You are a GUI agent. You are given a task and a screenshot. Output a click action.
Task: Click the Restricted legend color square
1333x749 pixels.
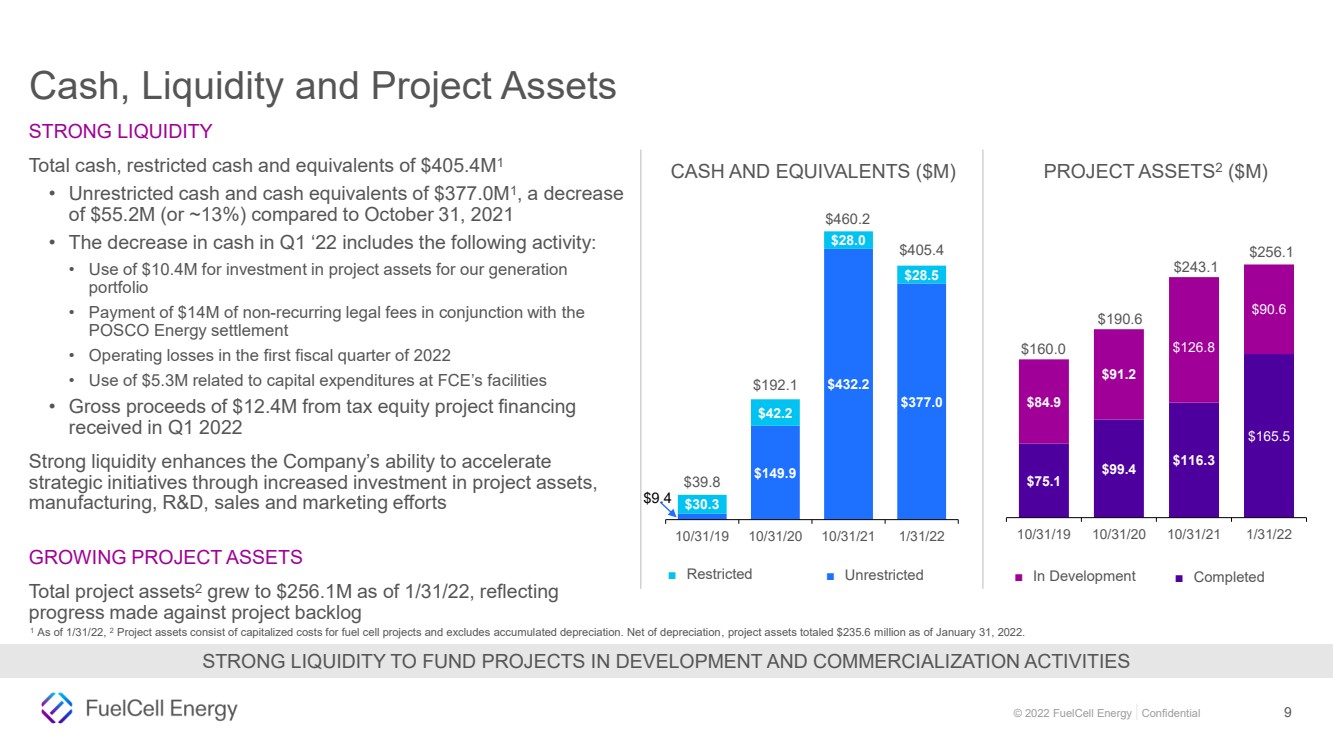pos(672,576)
